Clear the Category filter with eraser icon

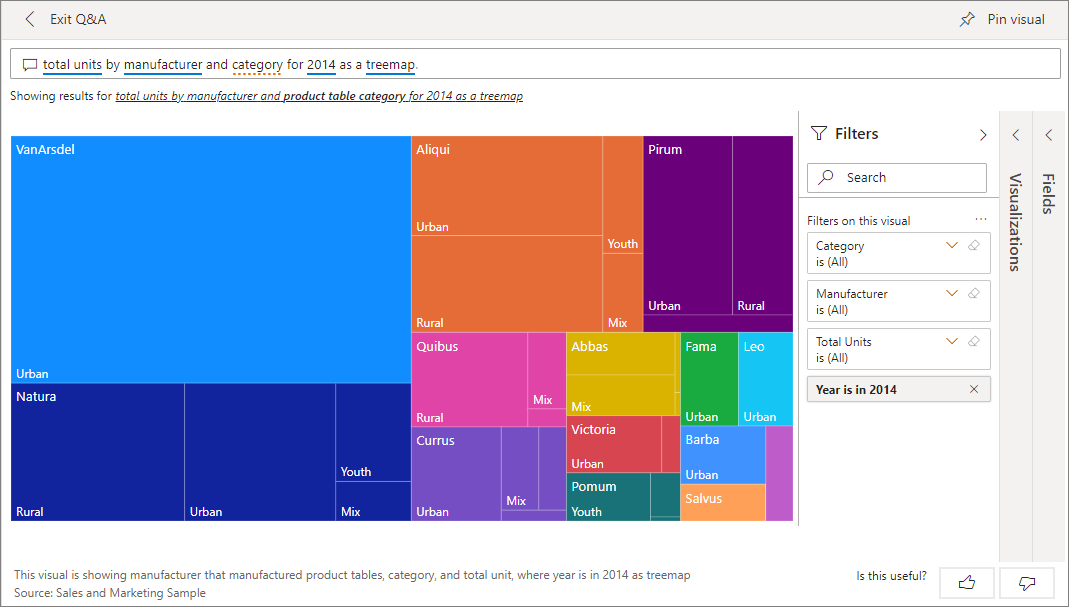[x=974, y=246]
